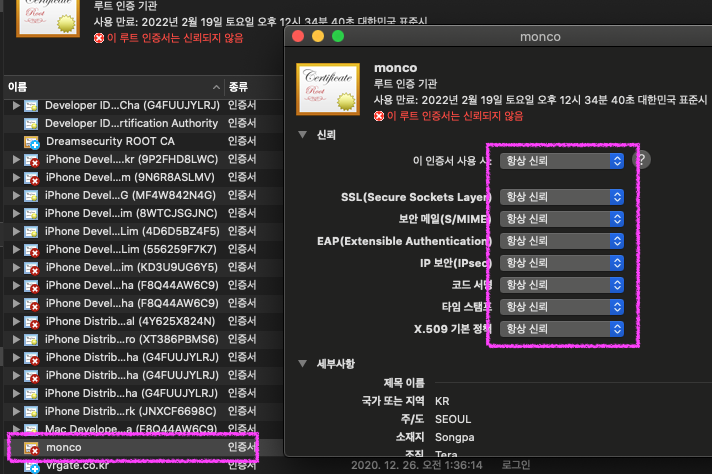
Task: Click the Certificate Root image in the background window
Action: pos(48,17)
